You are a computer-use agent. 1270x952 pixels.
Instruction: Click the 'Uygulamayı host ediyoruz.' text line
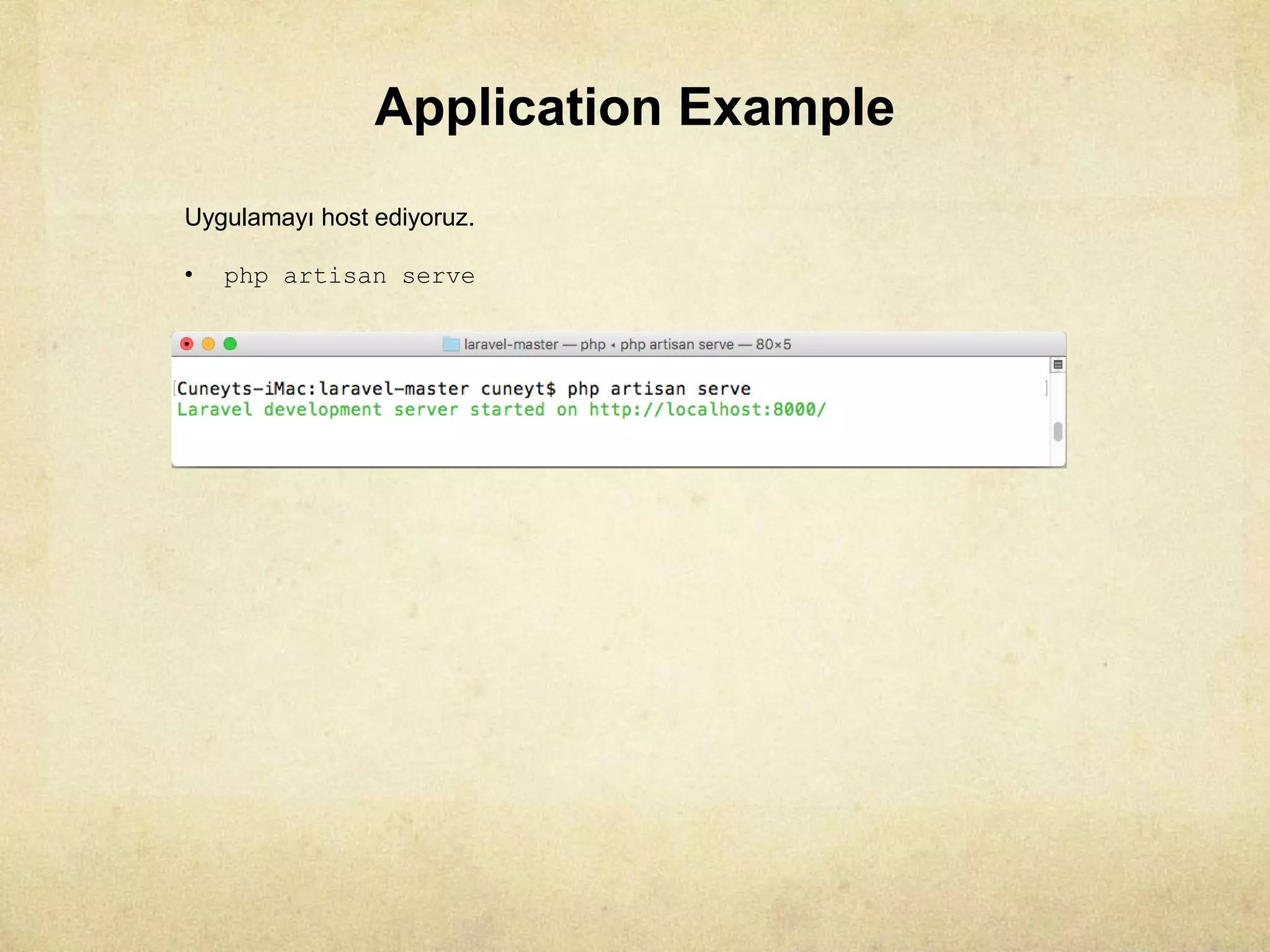pos(329,218)
